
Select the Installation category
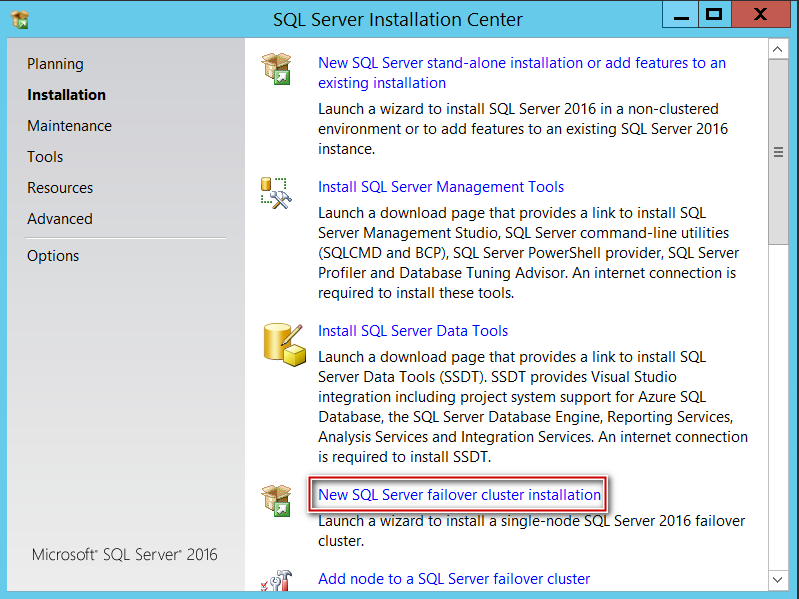coord(66,95)
